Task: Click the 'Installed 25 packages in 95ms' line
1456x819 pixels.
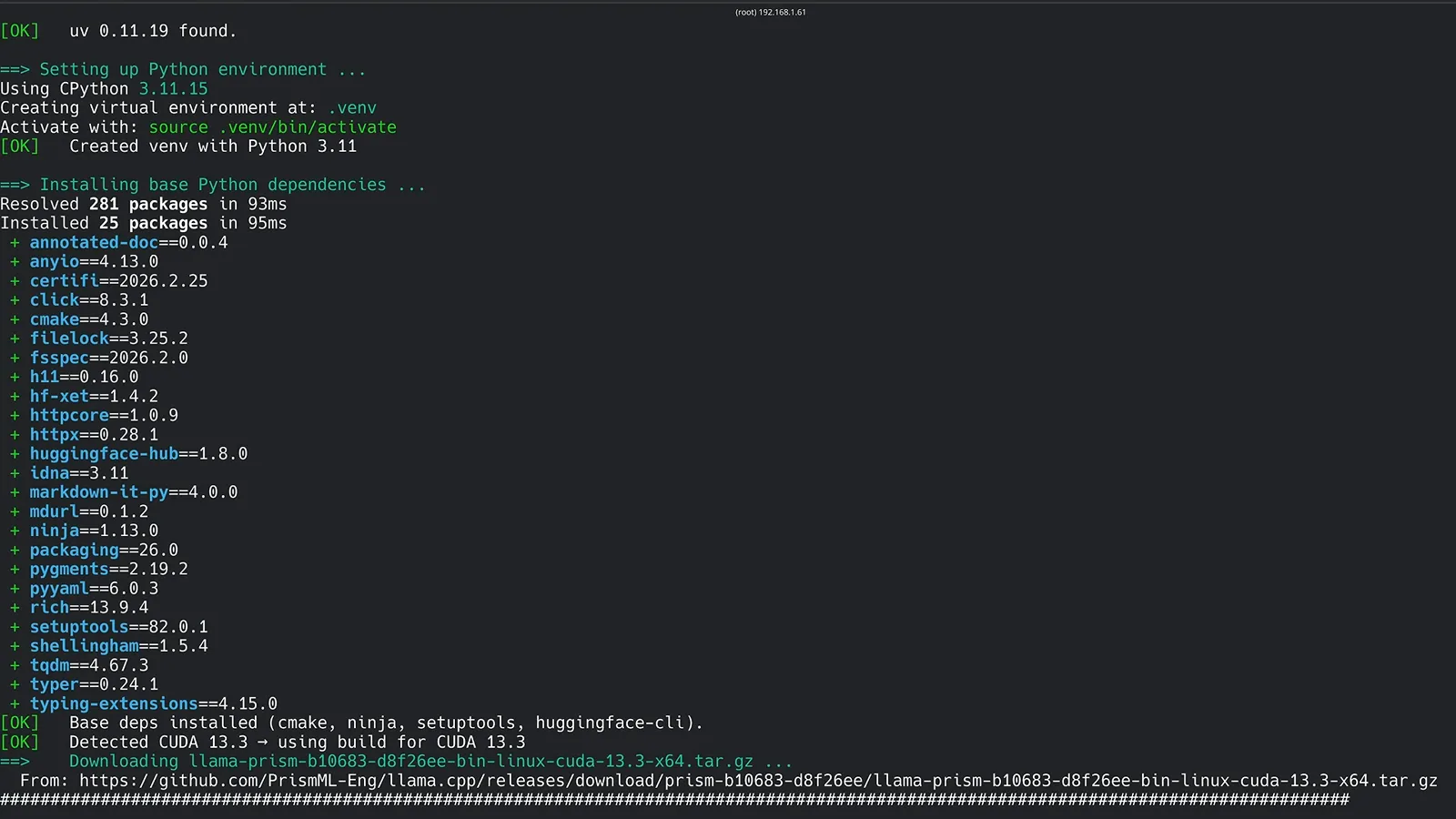Action: [x=144, y=223]
